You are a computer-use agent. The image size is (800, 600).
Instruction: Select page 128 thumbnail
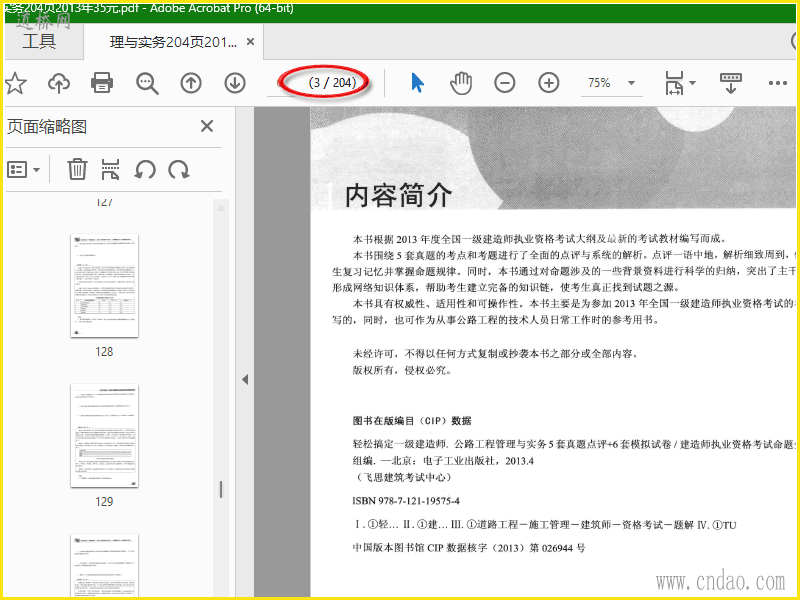coord(104,286)
